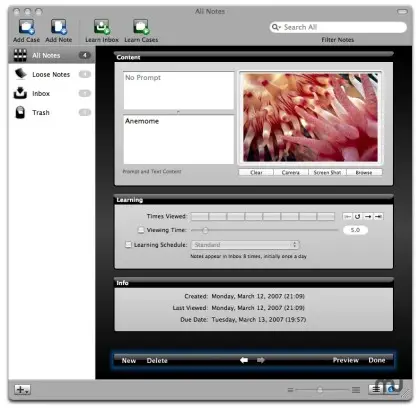
Task: Select Loose Notes in the sidebar
Action: tap(52, 74)
